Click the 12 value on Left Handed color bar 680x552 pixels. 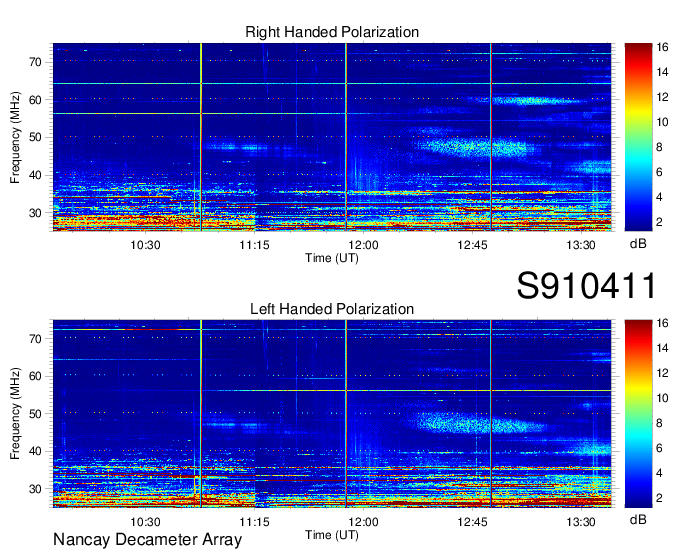point(662,373)
